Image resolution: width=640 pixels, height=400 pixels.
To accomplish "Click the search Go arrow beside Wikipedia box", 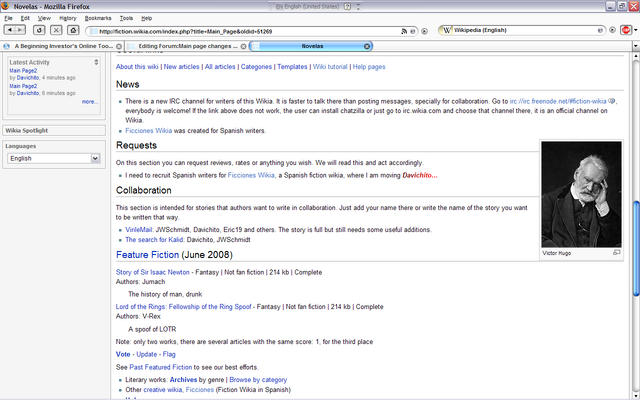I will [x=612, y=30].
